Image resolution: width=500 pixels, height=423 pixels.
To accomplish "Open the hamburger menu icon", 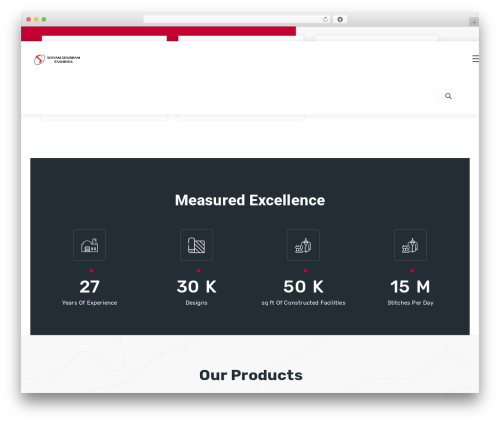I will [x=475, y=59].
